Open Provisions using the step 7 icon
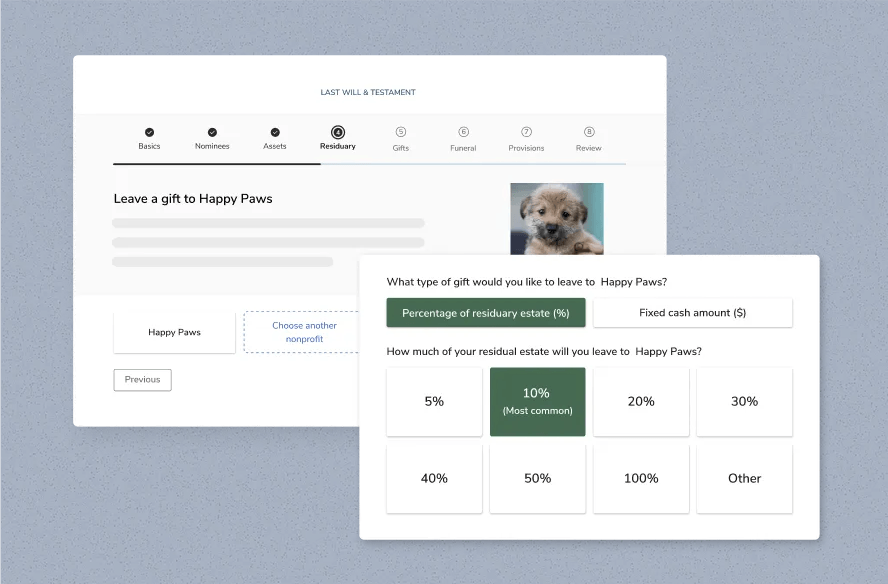This screenshot has width=888, height=584. point(525,132)
